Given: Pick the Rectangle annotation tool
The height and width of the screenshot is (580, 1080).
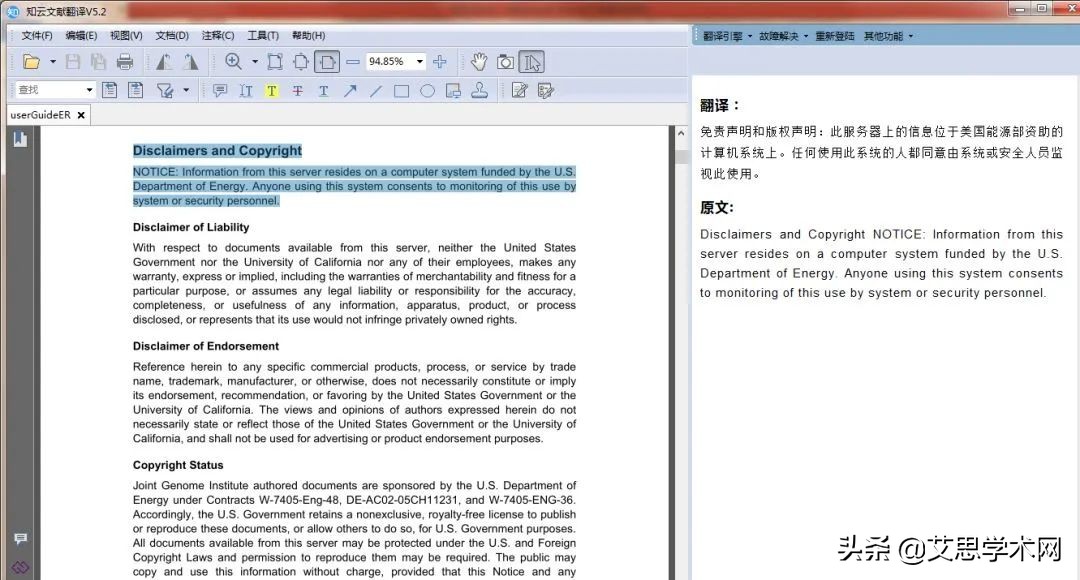Looking at the screenshot, I should (x=401, y=90).
